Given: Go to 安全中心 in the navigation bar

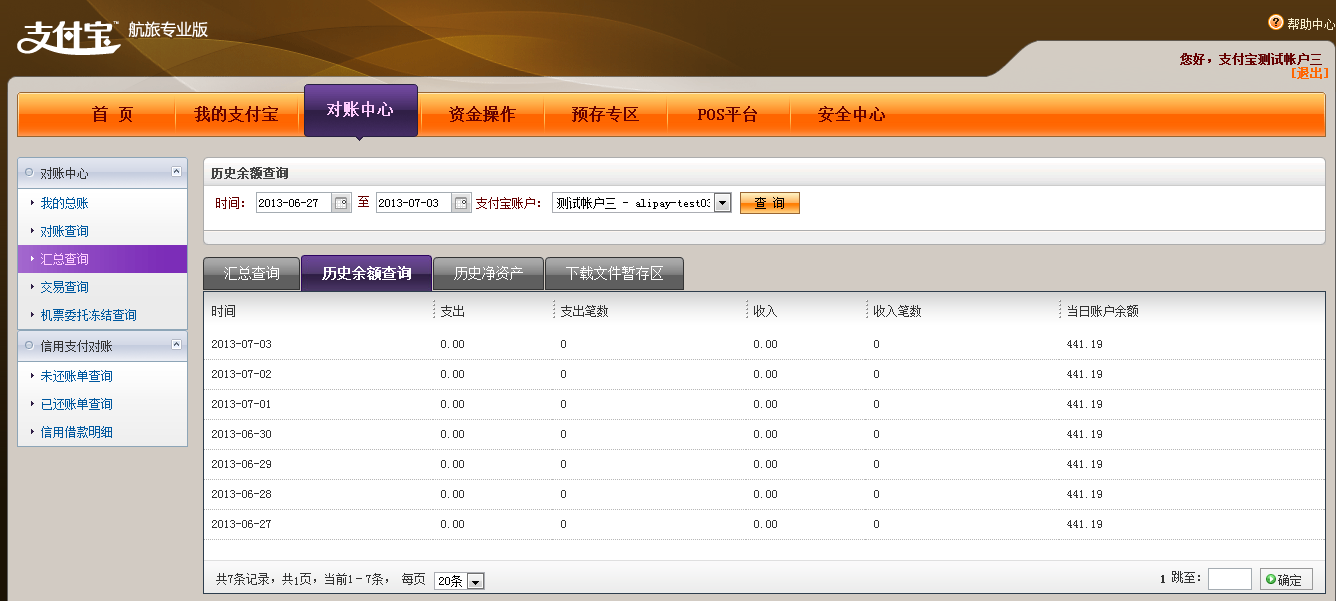Looking at the screenshot, I should click(851, 114).
